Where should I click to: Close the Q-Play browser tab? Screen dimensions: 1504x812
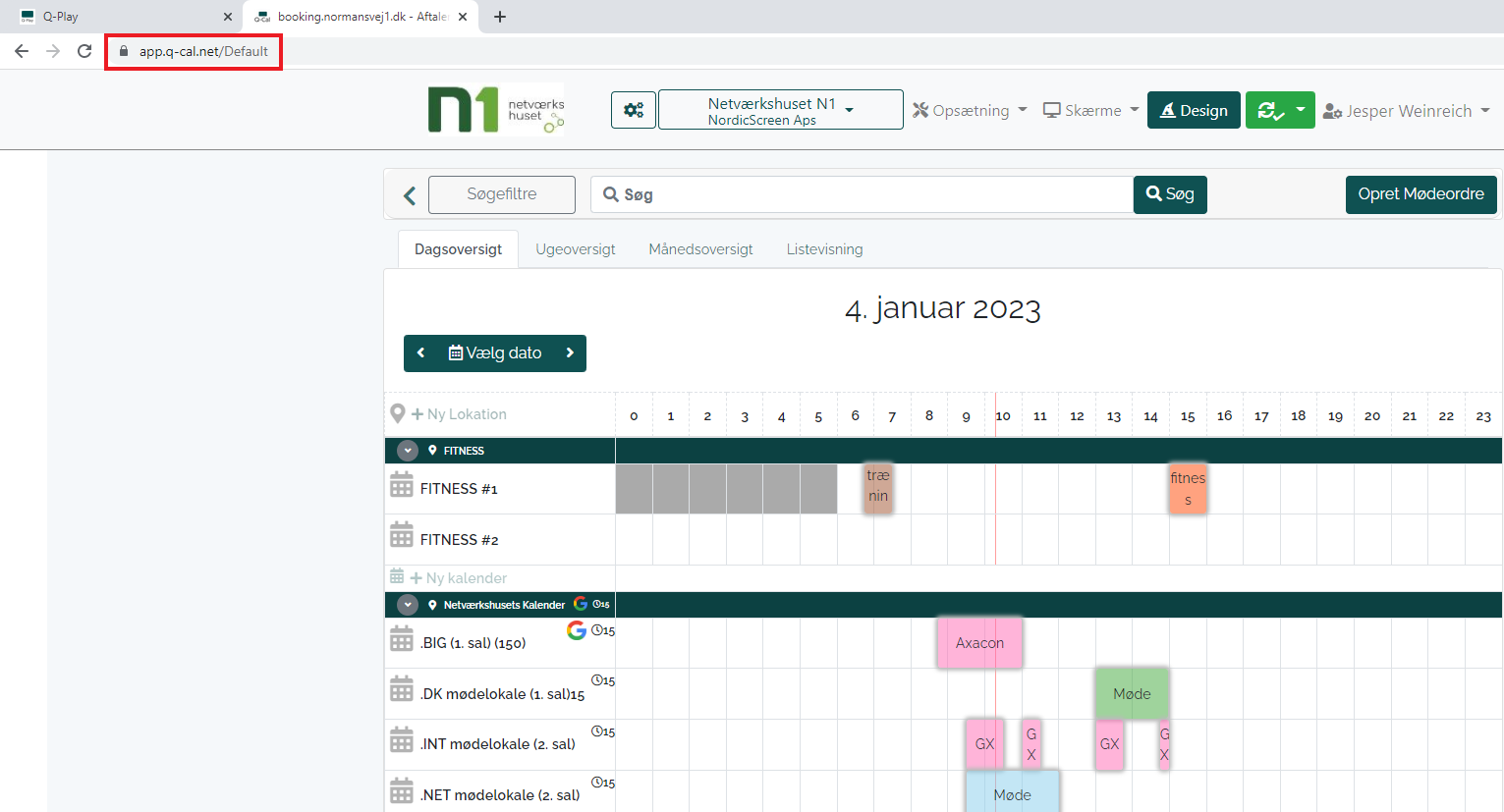click(x=228, y=17)
